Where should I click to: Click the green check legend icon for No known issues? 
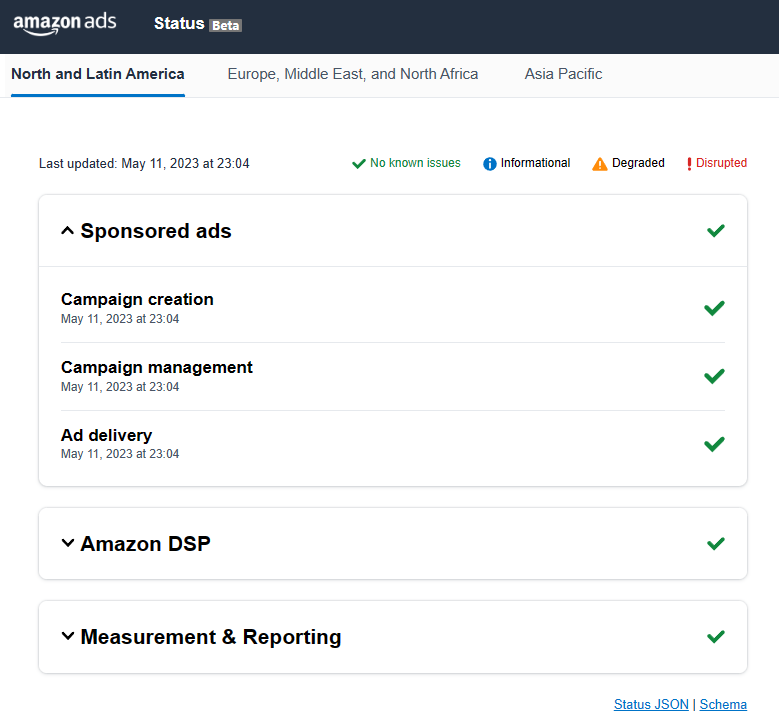coord(359,163)
